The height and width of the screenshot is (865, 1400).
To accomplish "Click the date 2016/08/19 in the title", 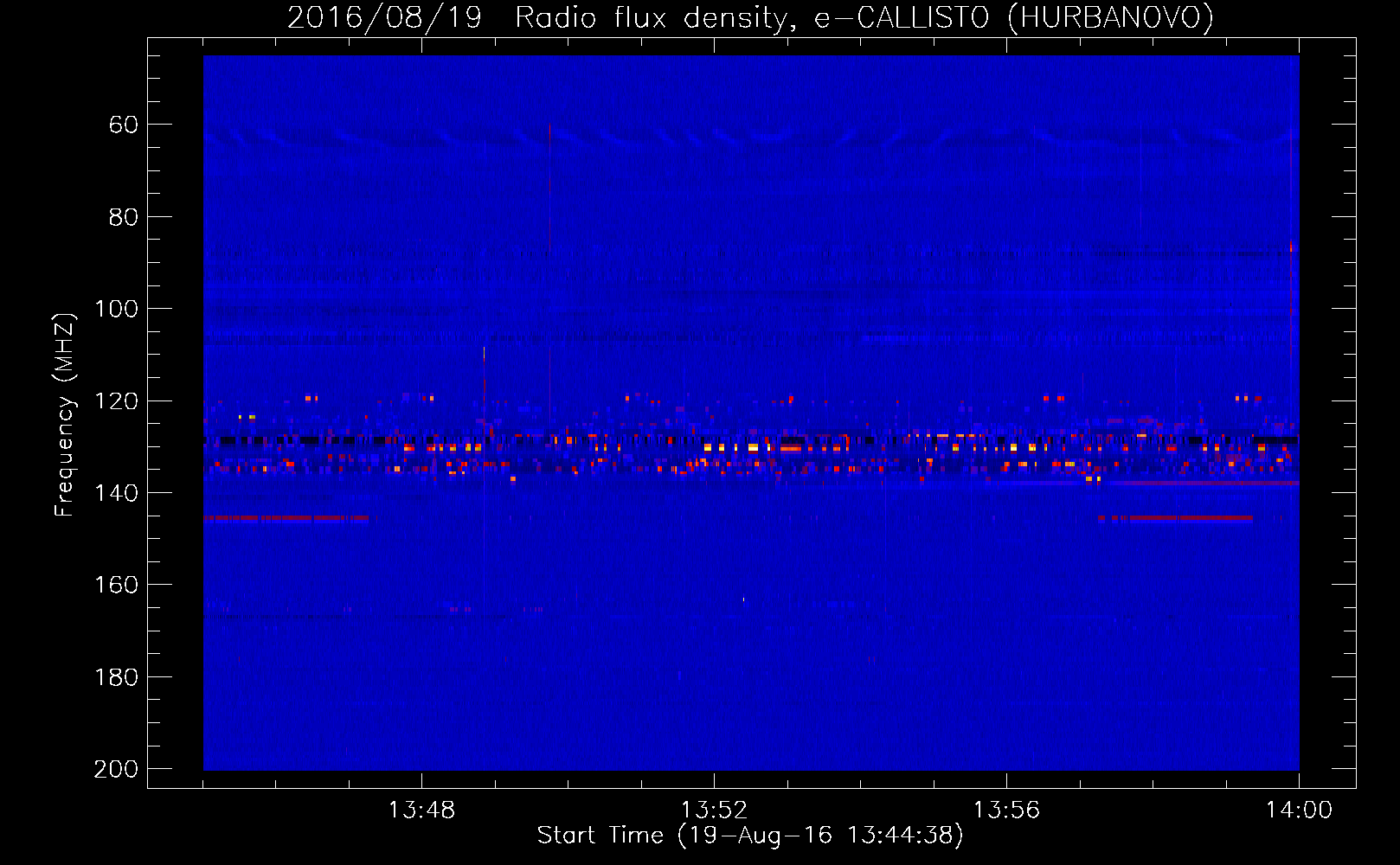I will 384,18.
